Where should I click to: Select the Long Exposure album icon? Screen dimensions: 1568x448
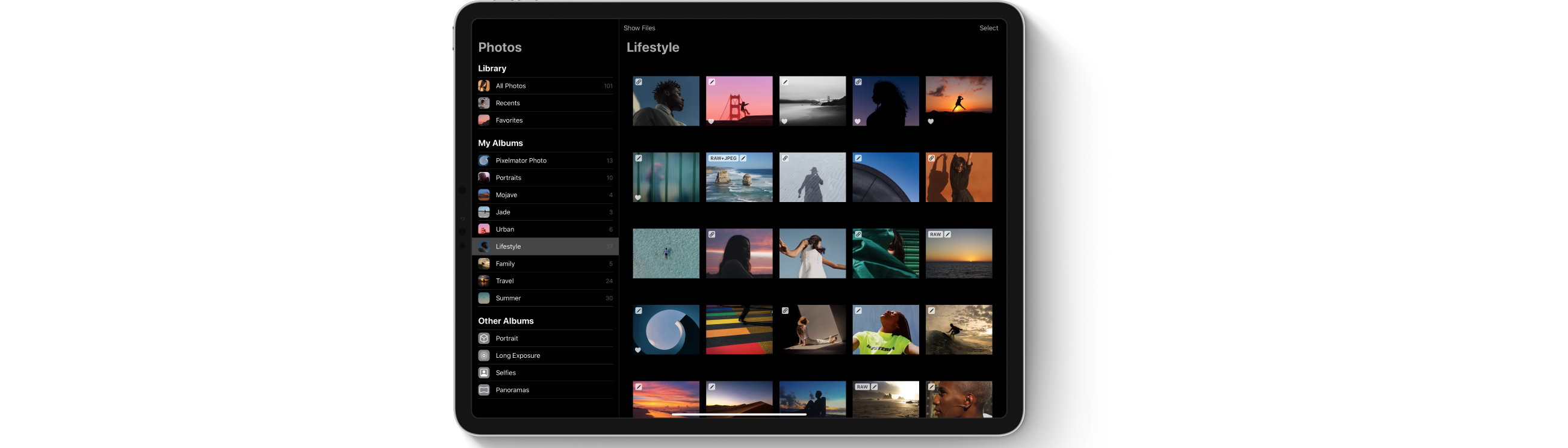[x=483, y=355]
